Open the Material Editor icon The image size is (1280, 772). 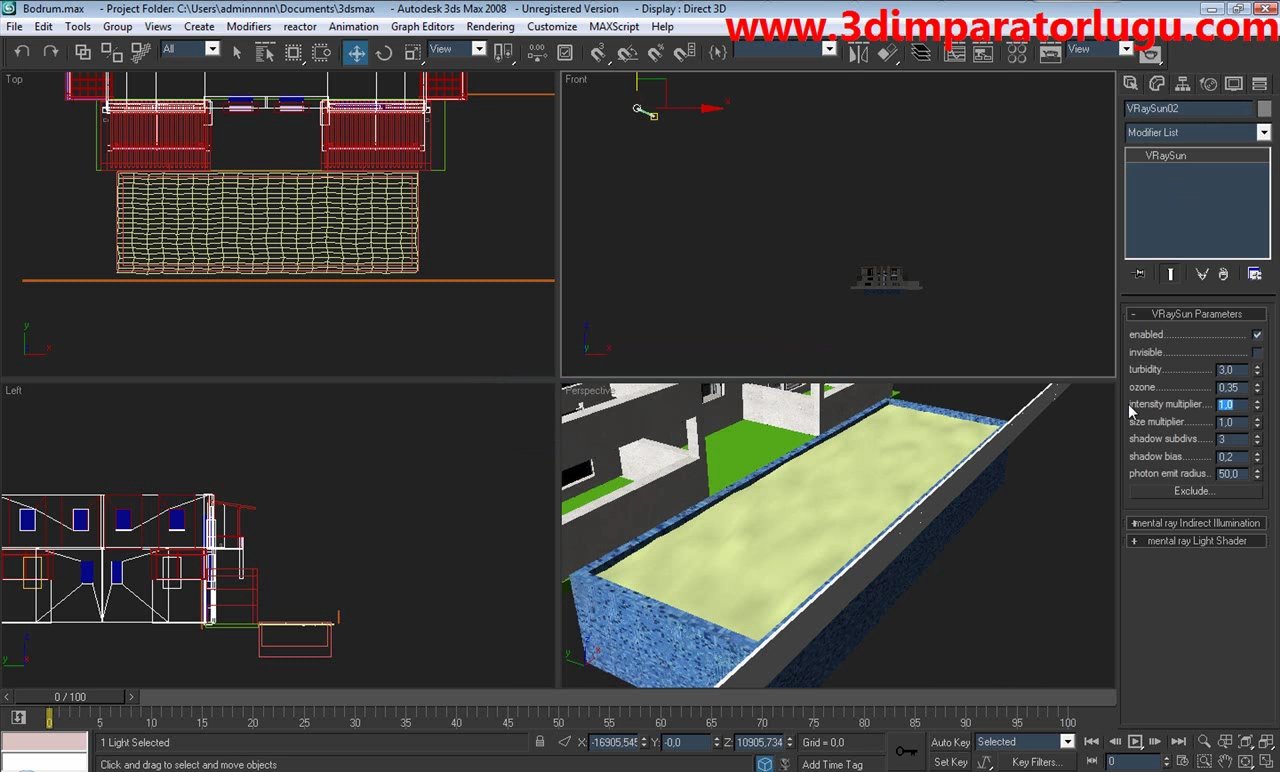(x=1017, y=52)
